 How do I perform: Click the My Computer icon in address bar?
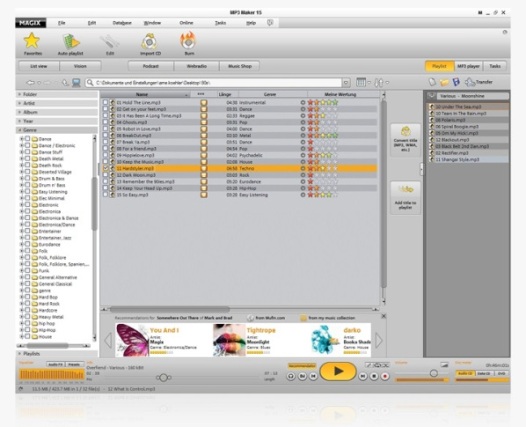(76, 83)
